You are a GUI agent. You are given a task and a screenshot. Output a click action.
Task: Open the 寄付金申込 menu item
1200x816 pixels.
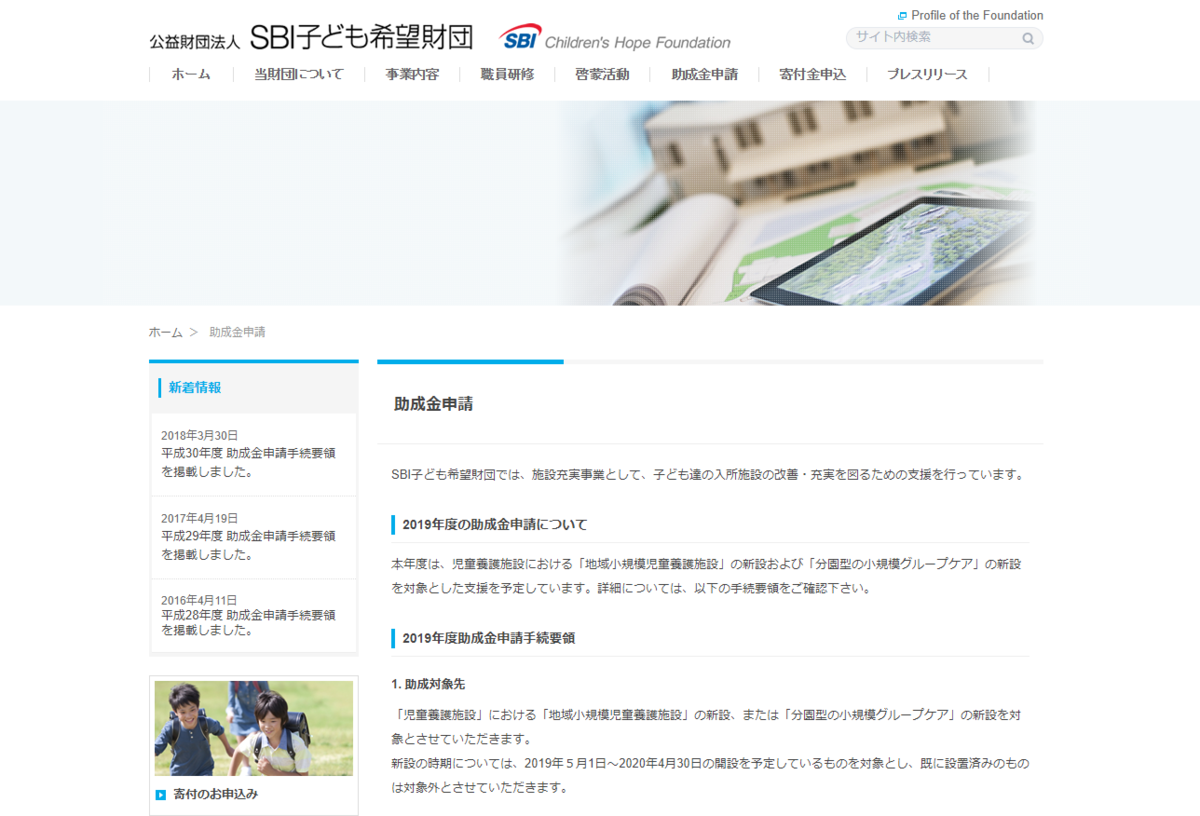(812, 74)
